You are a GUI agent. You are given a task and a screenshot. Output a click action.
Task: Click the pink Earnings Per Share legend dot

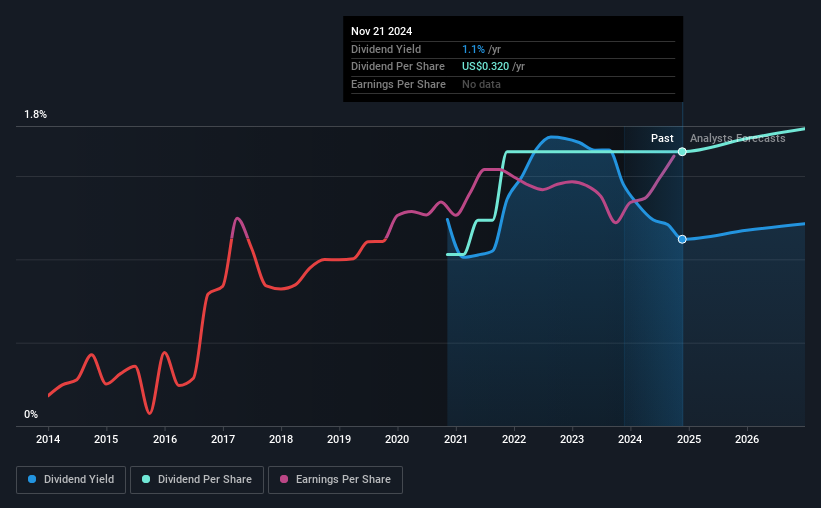click(284, 479)
